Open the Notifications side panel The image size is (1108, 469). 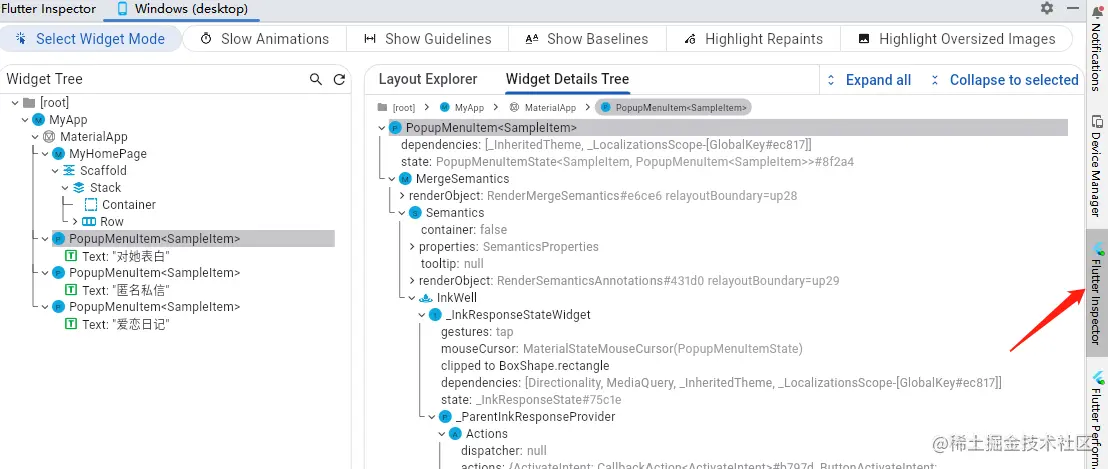click(1097, 49)
